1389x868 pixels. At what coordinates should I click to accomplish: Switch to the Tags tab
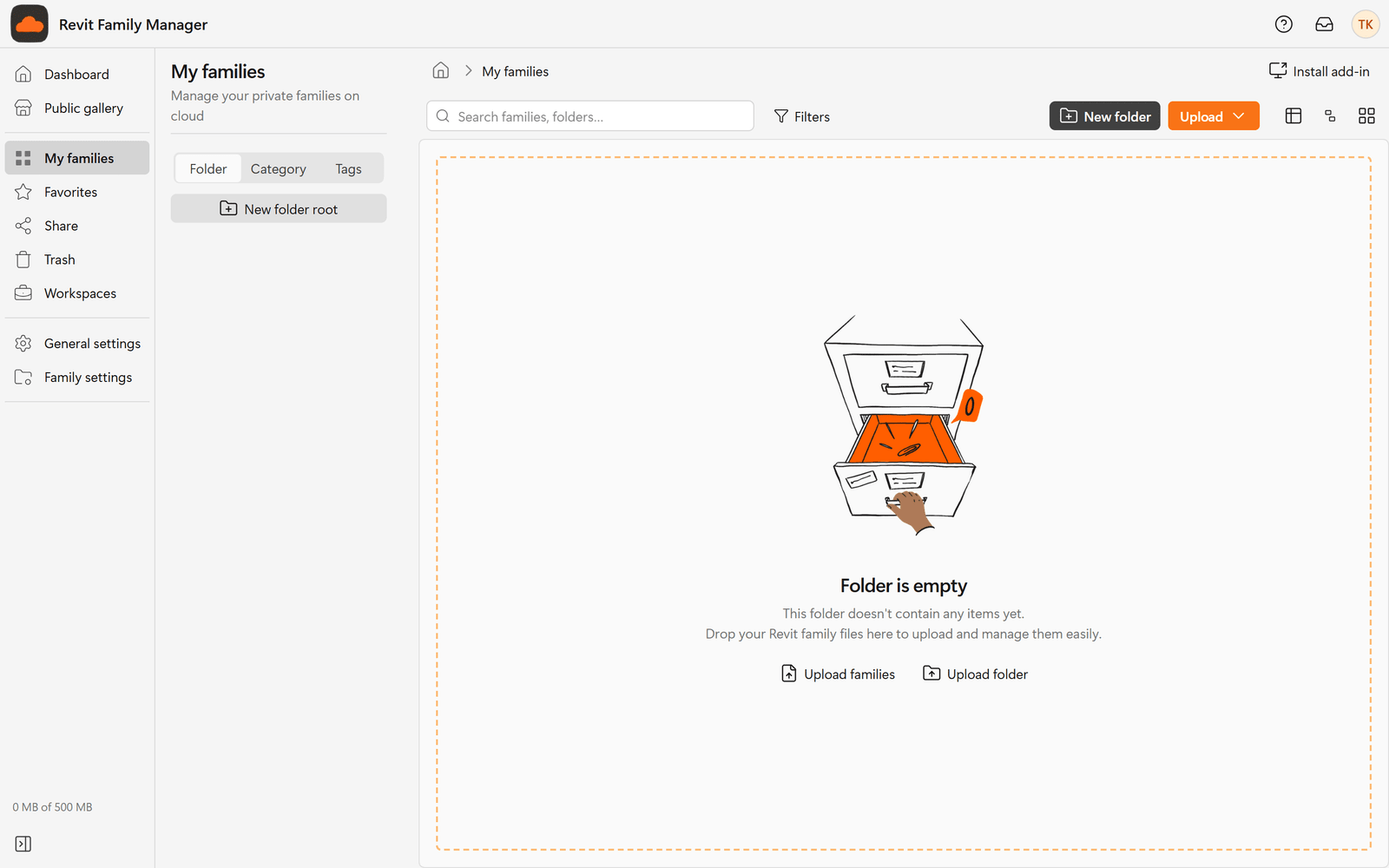coord(348,168)
